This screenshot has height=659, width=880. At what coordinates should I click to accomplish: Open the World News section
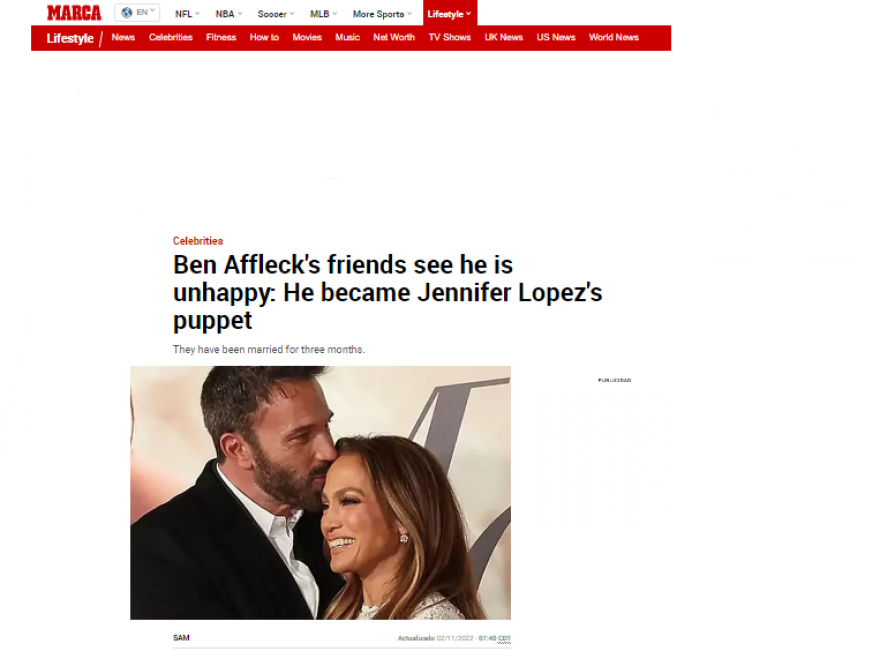(x=613, y=38)
